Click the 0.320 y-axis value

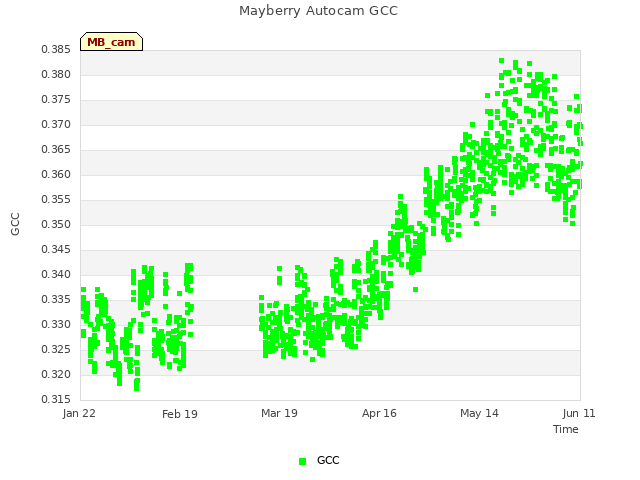56,374
